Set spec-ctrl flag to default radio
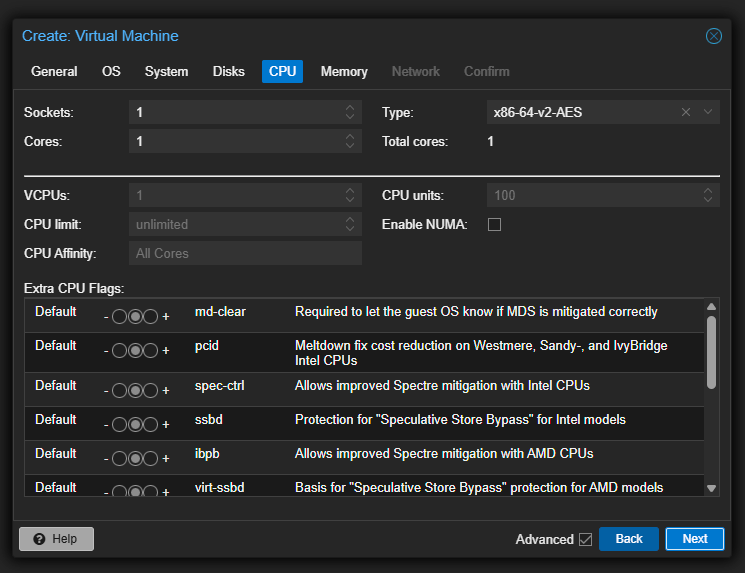This screenshot has width=745, height=573. [135, 391]
